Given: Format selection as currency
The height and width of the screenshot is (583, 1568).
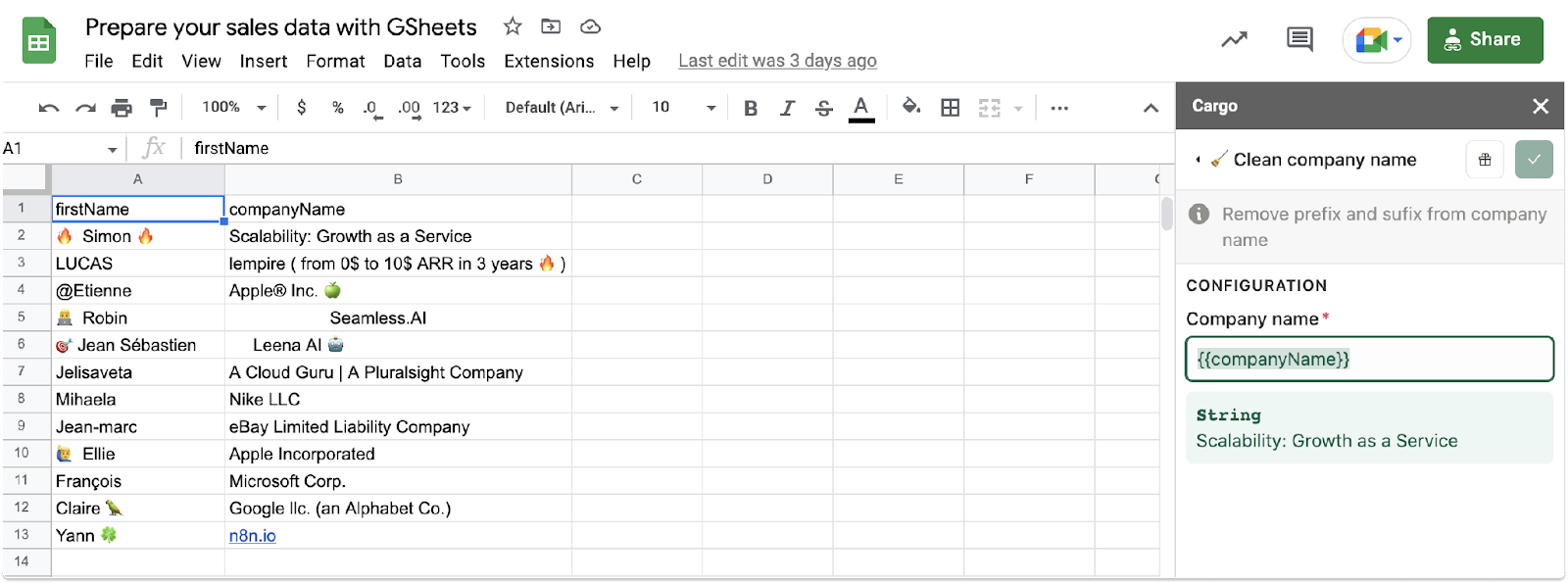Looking at the screenshot, I should click(x=302, y=108).
